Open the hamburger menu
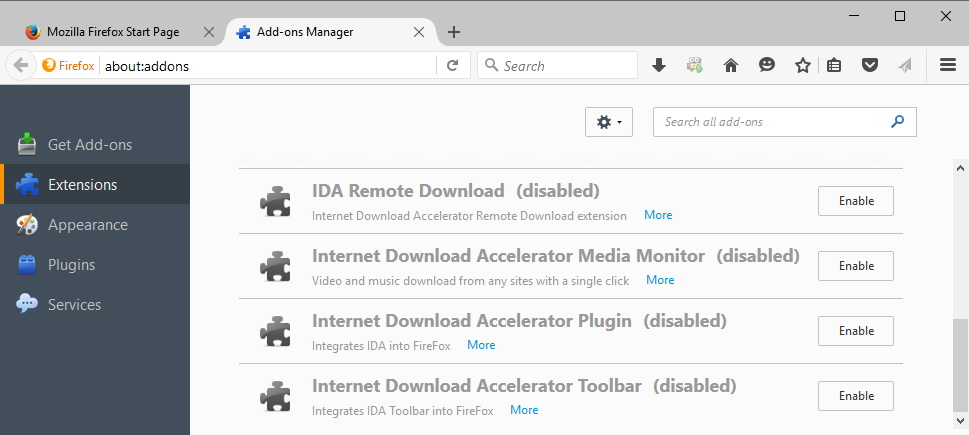This screenshot has height=435, width=969. (948, 65)
